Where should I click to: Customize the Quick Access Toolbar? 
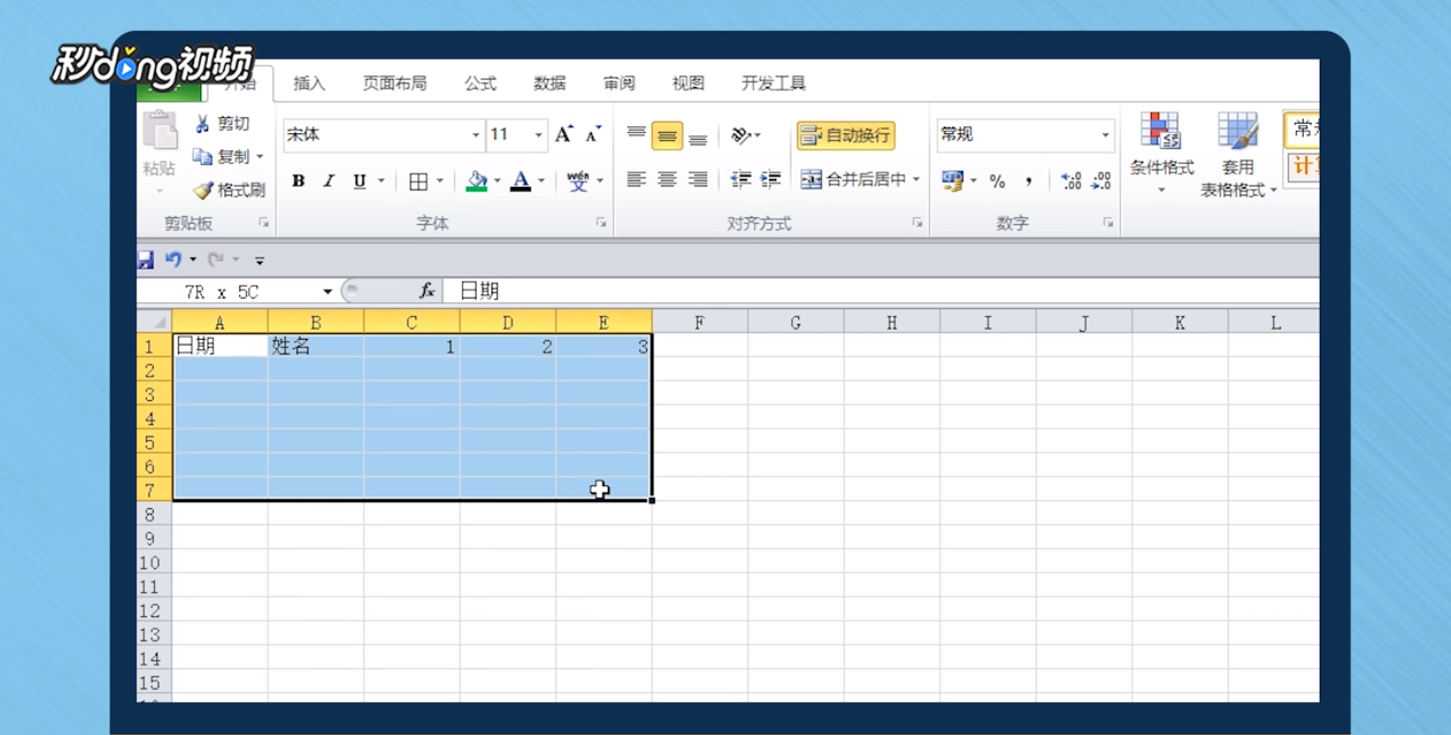point(259,261)
